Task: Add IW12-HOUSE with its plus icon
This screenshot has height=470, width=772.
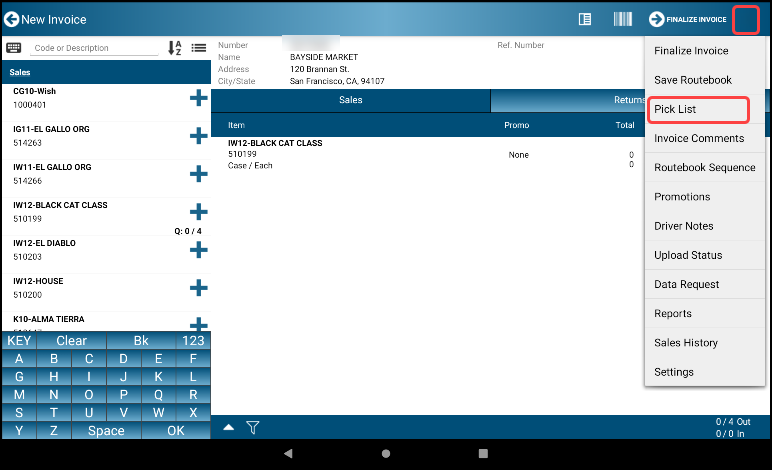Action: pos(198,288)
